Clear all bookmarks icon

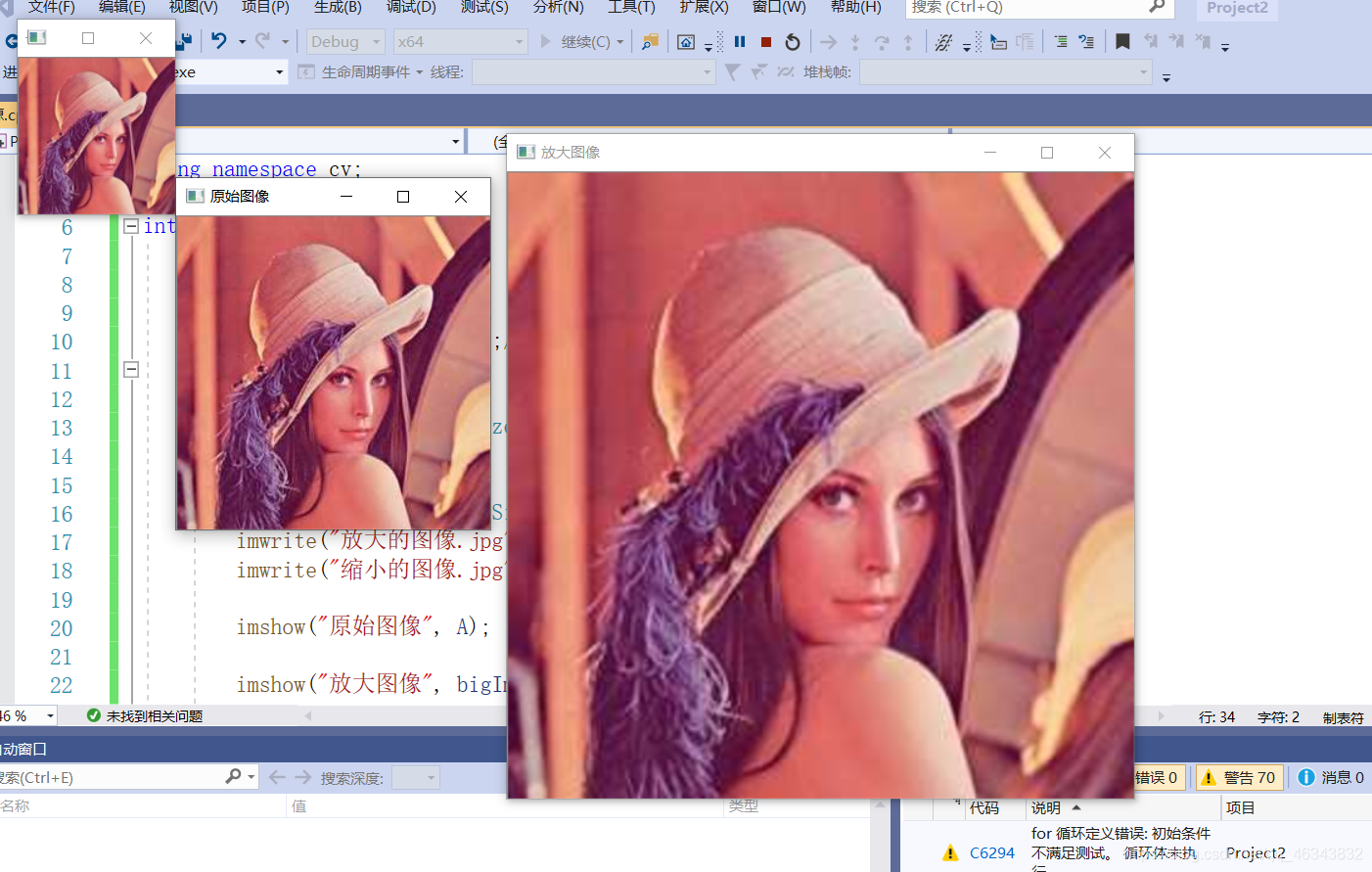pos(1203,42)
